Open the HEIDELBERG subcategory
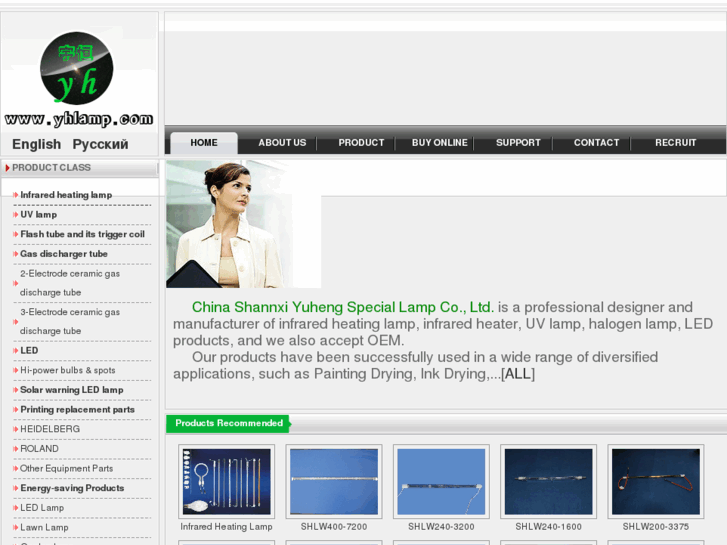This screenshot has height=545, width=727. pos(50,429)
